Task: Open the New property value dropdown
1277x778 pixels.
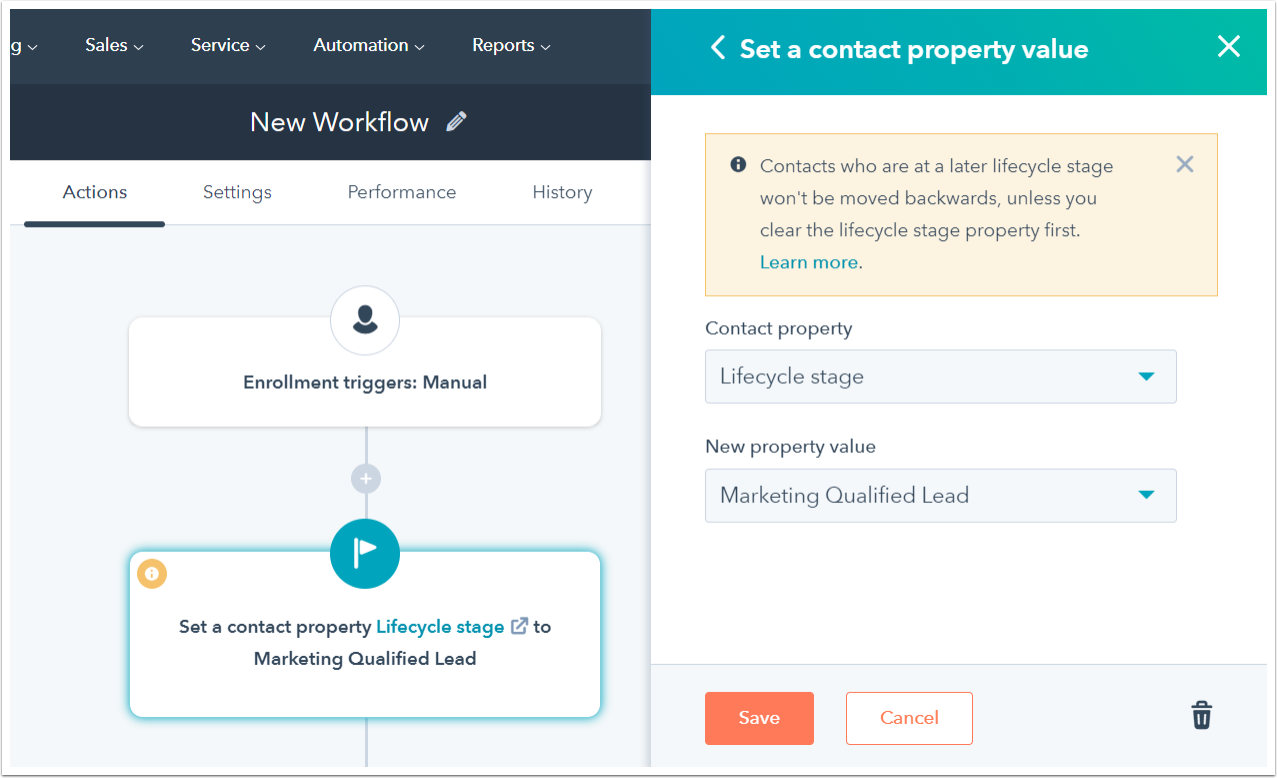Action: pos(940,496)
